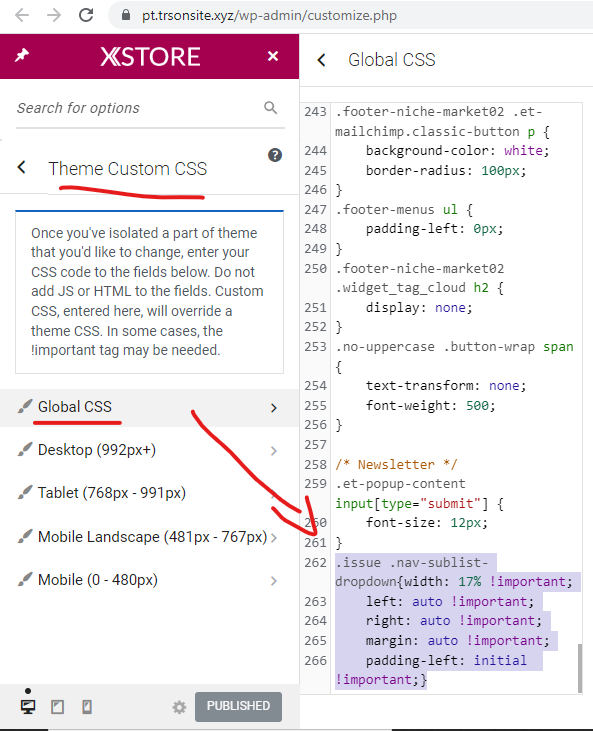The width and height of the screenshot is (593, 731).
Task: Reload the page with refresh icon
Action: point(86,15)
